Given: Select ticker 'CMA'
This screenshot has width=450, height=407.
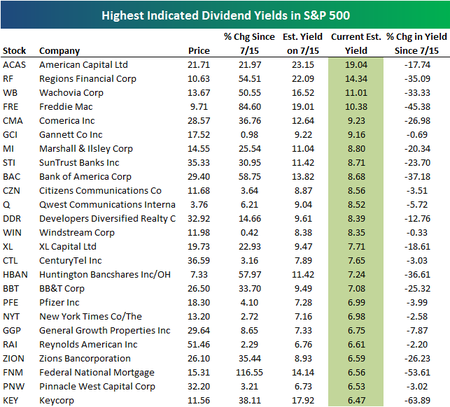Looking at the screenshot, I should 13,121.
